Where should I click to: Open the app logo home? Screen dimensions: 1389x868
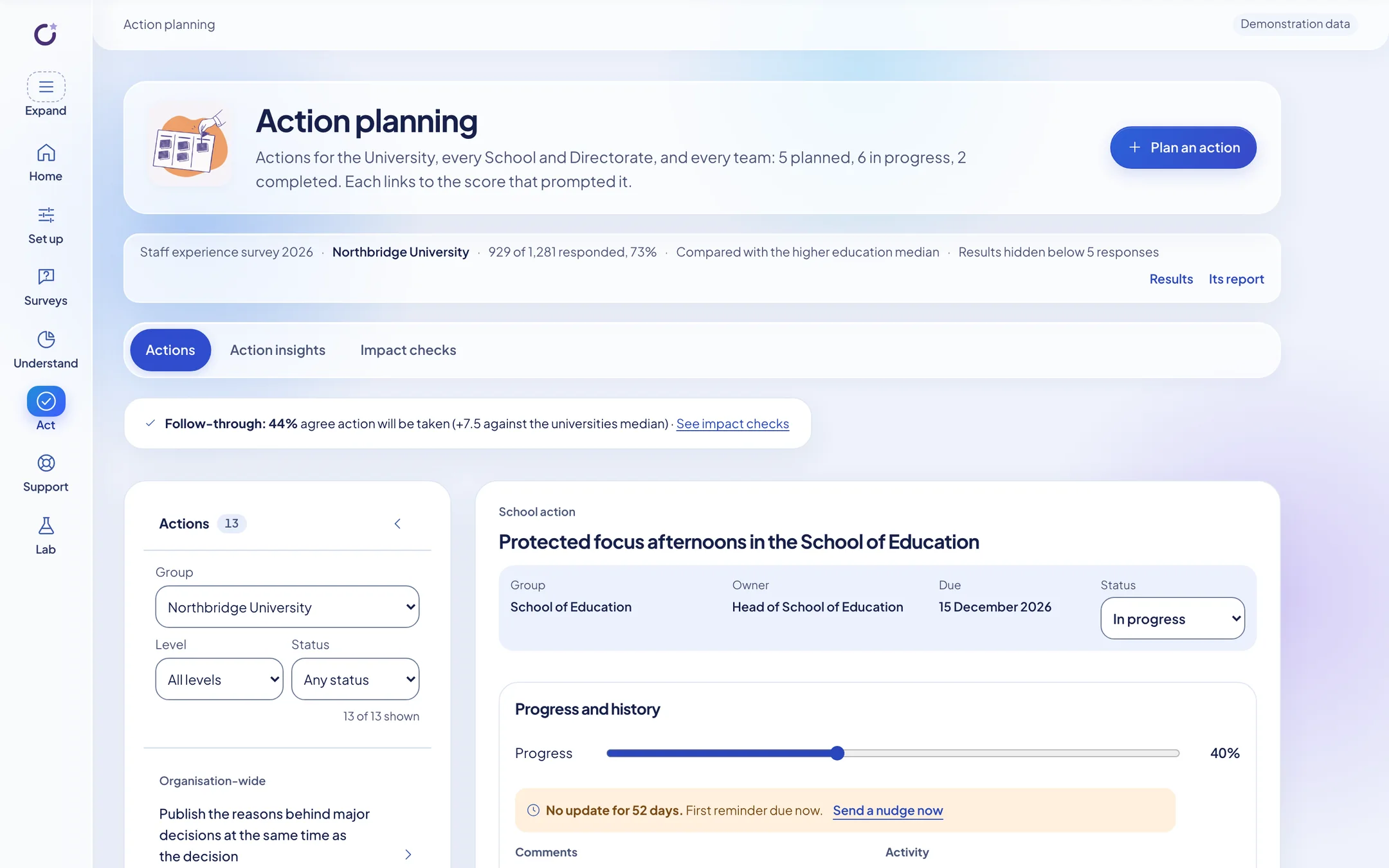pos(46,34)
